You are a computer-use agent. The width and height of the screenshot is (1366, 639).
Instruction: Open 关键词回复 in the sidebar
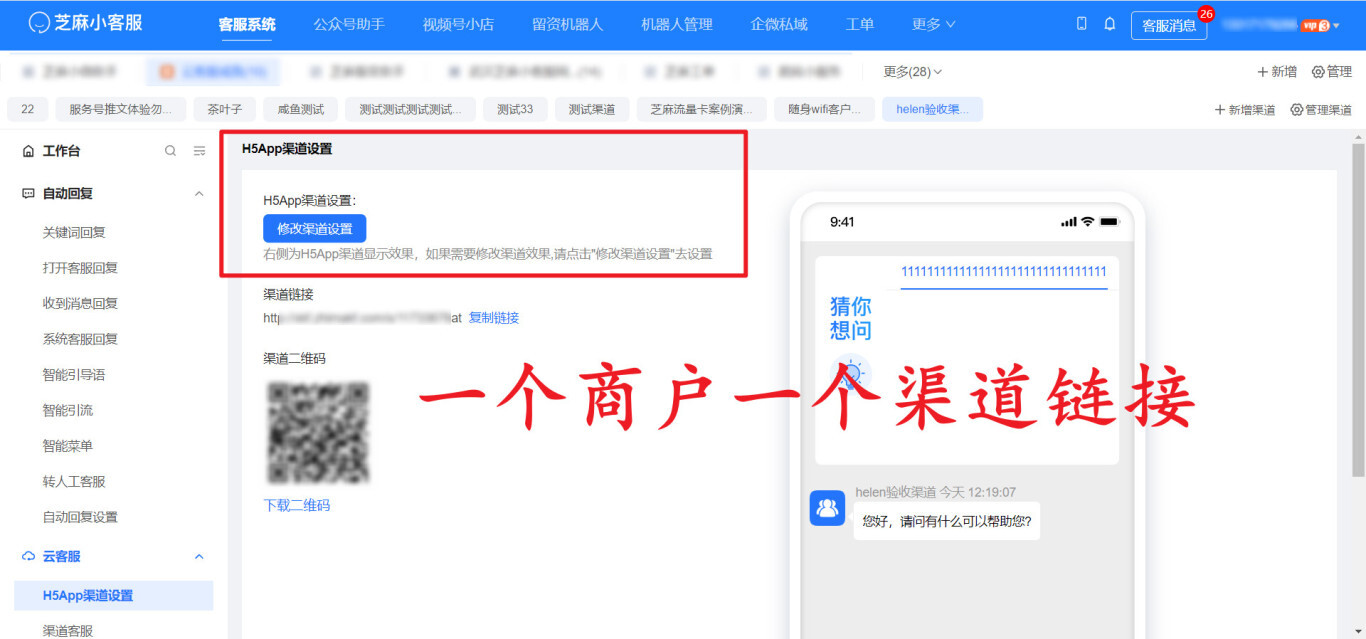point(74,232)
